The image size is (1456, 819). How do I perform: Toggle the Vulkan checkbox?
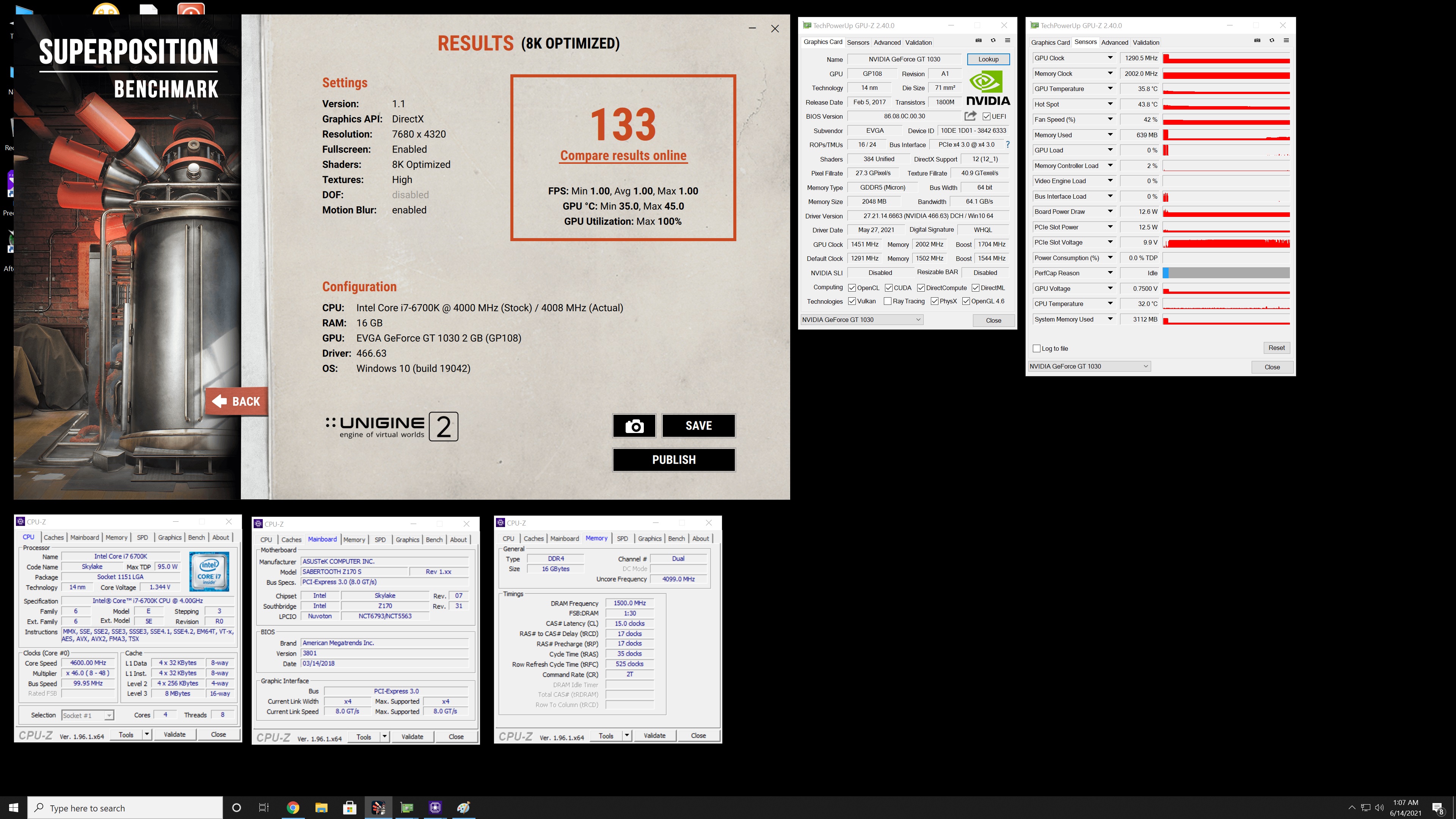(852, 301)
